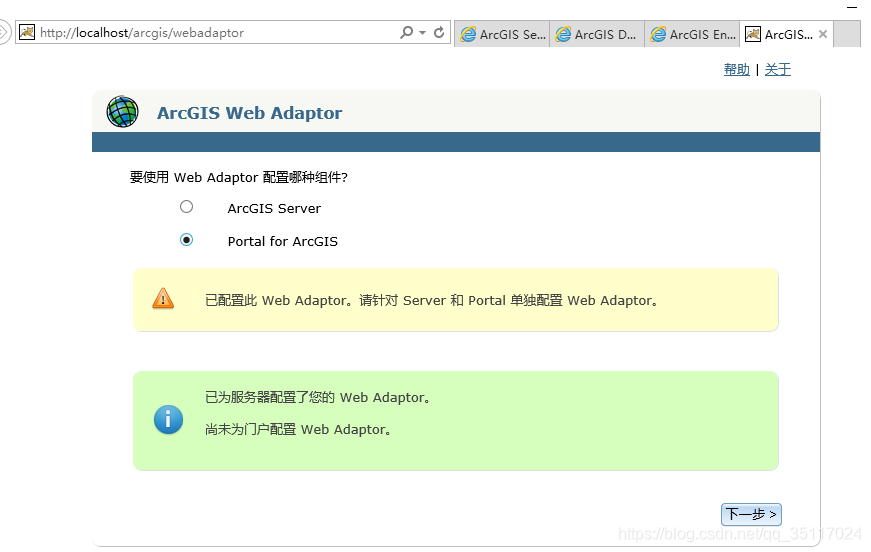
Task: Click the orange warning triangle icon
Action: pos(163,299)
